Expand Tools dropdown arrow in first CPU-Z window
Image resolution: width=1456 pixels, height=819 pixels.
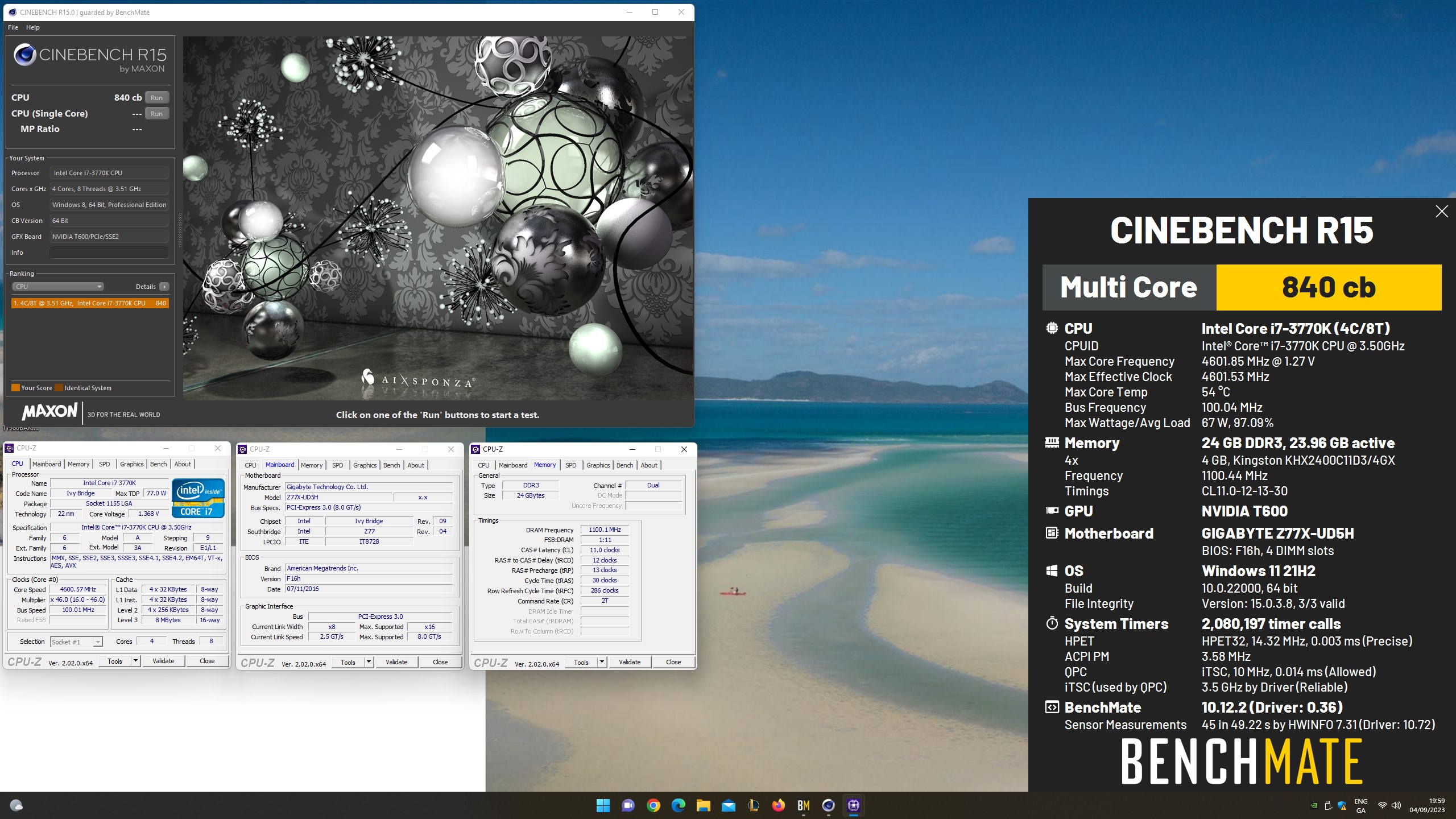pyautogui.click(x=135, y=661)
